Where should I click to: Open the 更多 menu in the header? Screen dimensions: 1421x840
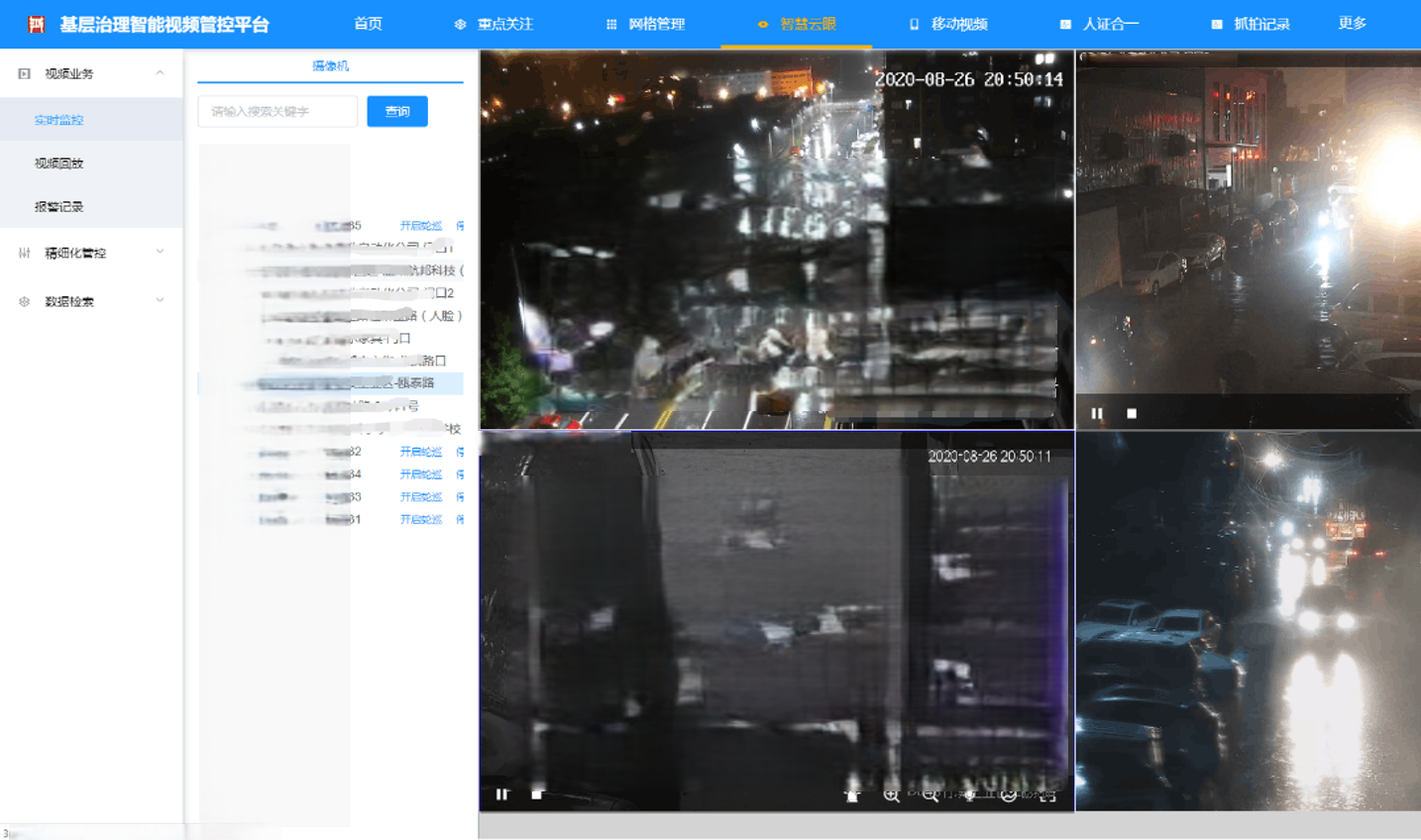(1352, 24)
